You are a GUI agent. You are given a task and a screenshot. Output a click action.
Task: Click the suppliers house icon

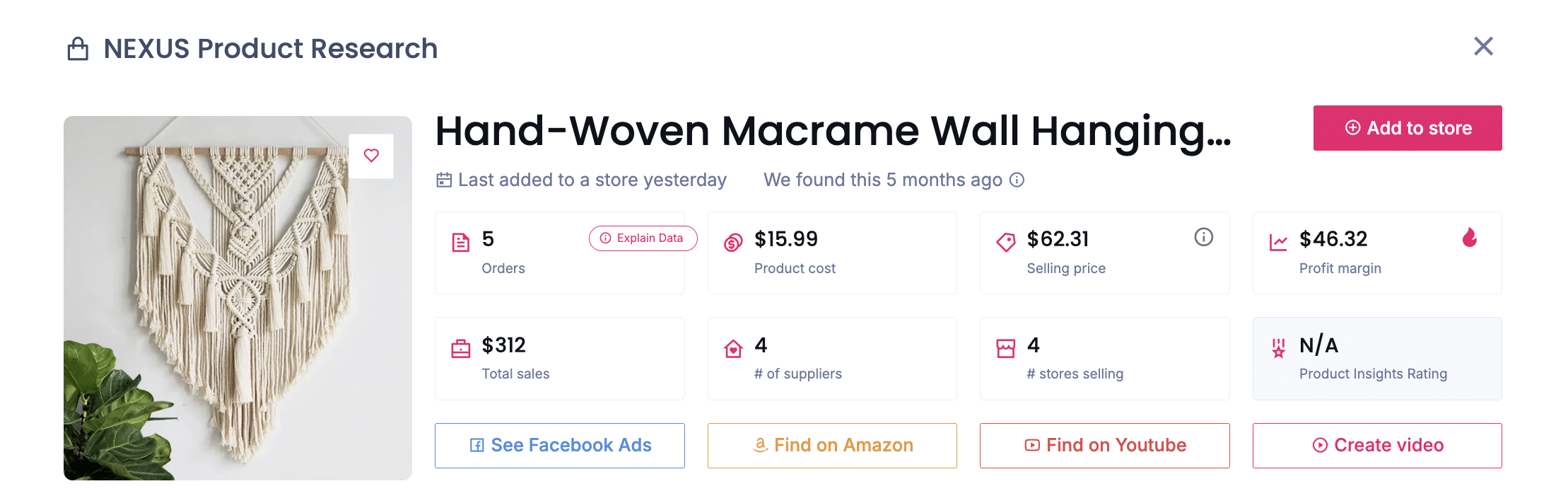tap(733, 349)
